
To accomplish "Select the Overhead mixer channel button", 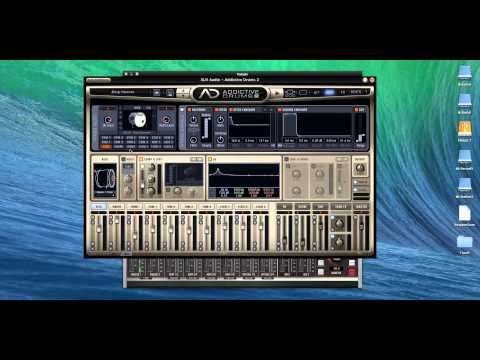I will coord(284,207).
